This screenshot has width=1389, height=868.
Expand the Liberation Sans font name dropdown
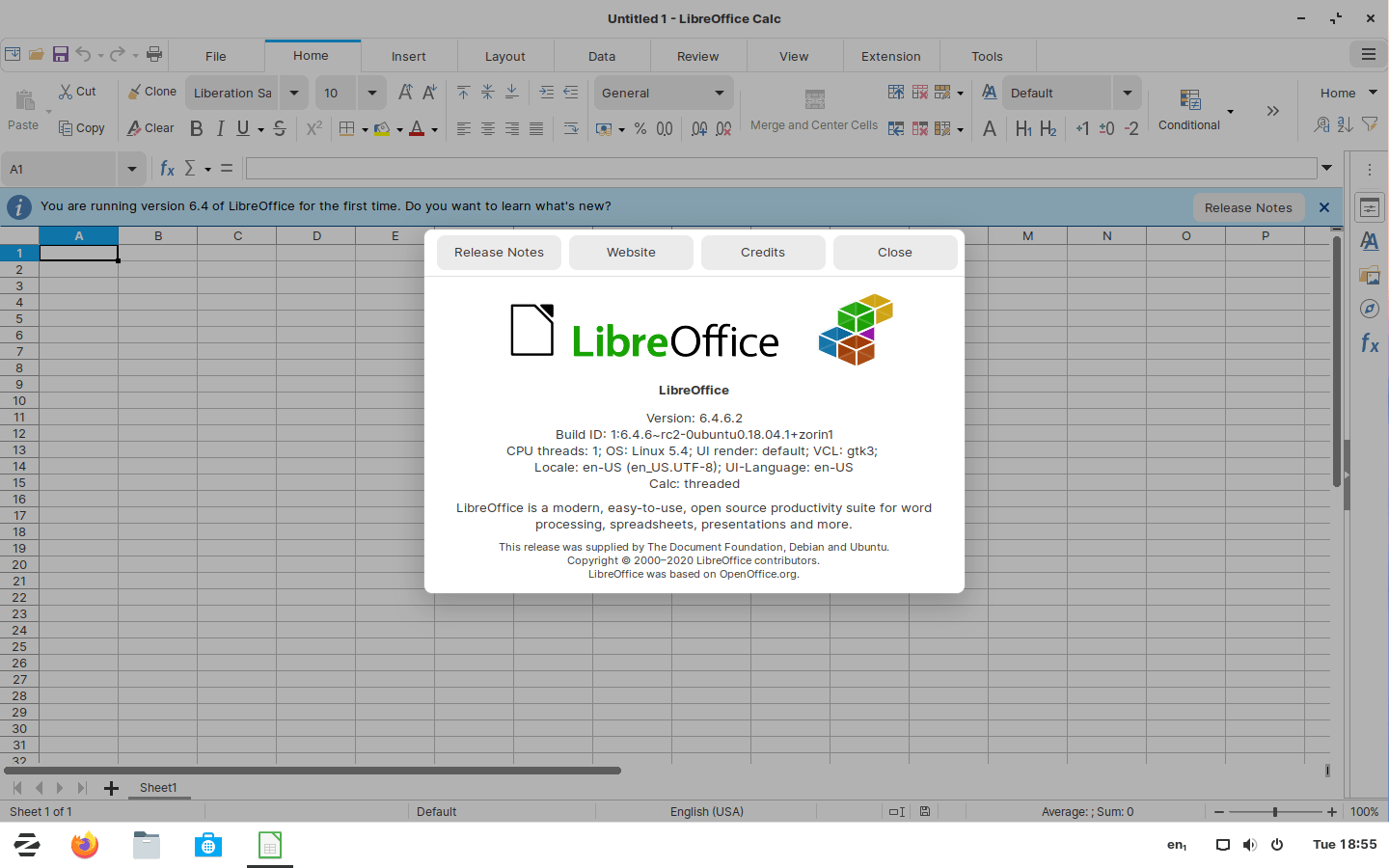[x=294, y=93]
